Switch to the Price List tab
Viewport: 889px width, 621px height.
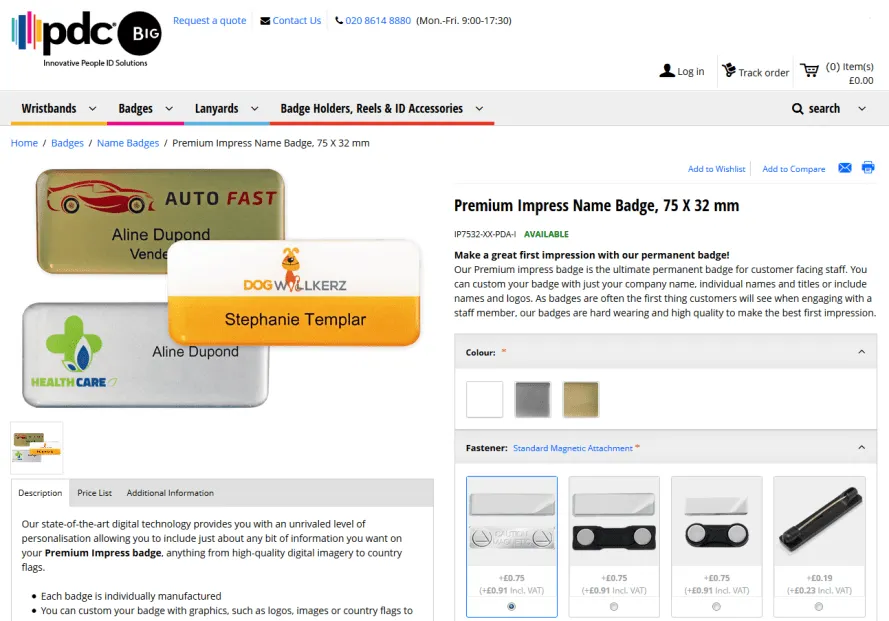pyautogui.click(x=94, y=493)
